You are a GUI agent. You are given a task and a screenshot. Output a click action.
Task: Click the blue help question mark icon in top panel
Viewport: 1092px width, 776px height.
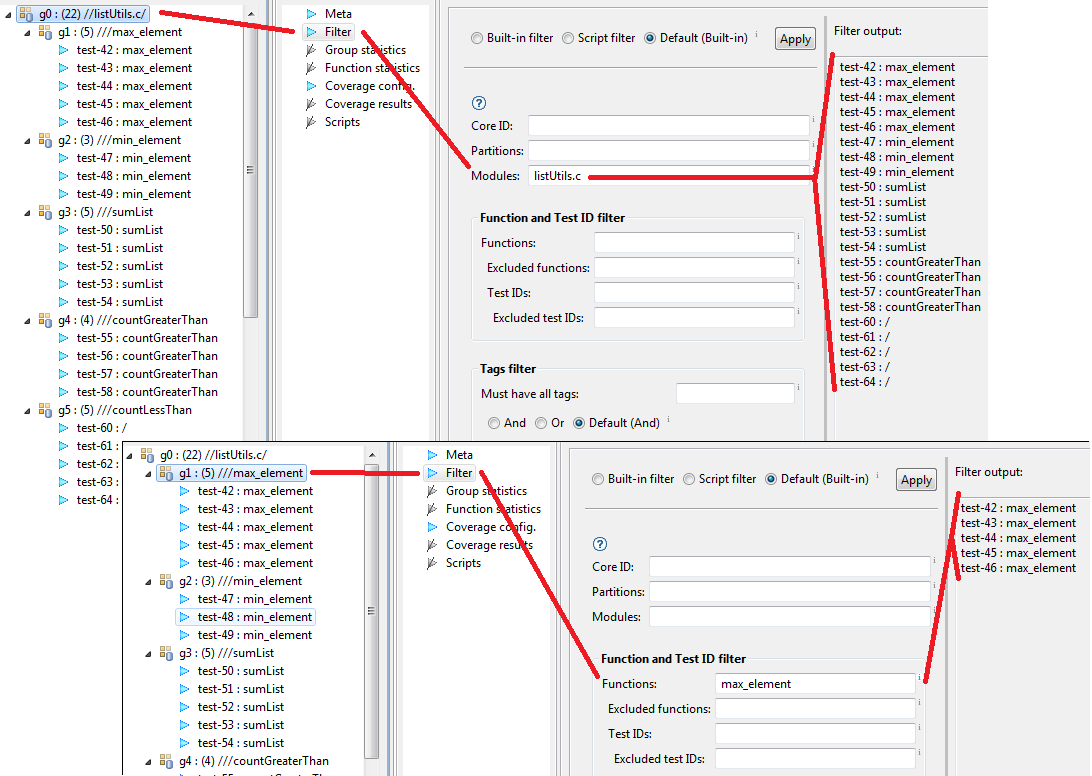point(478,103)
